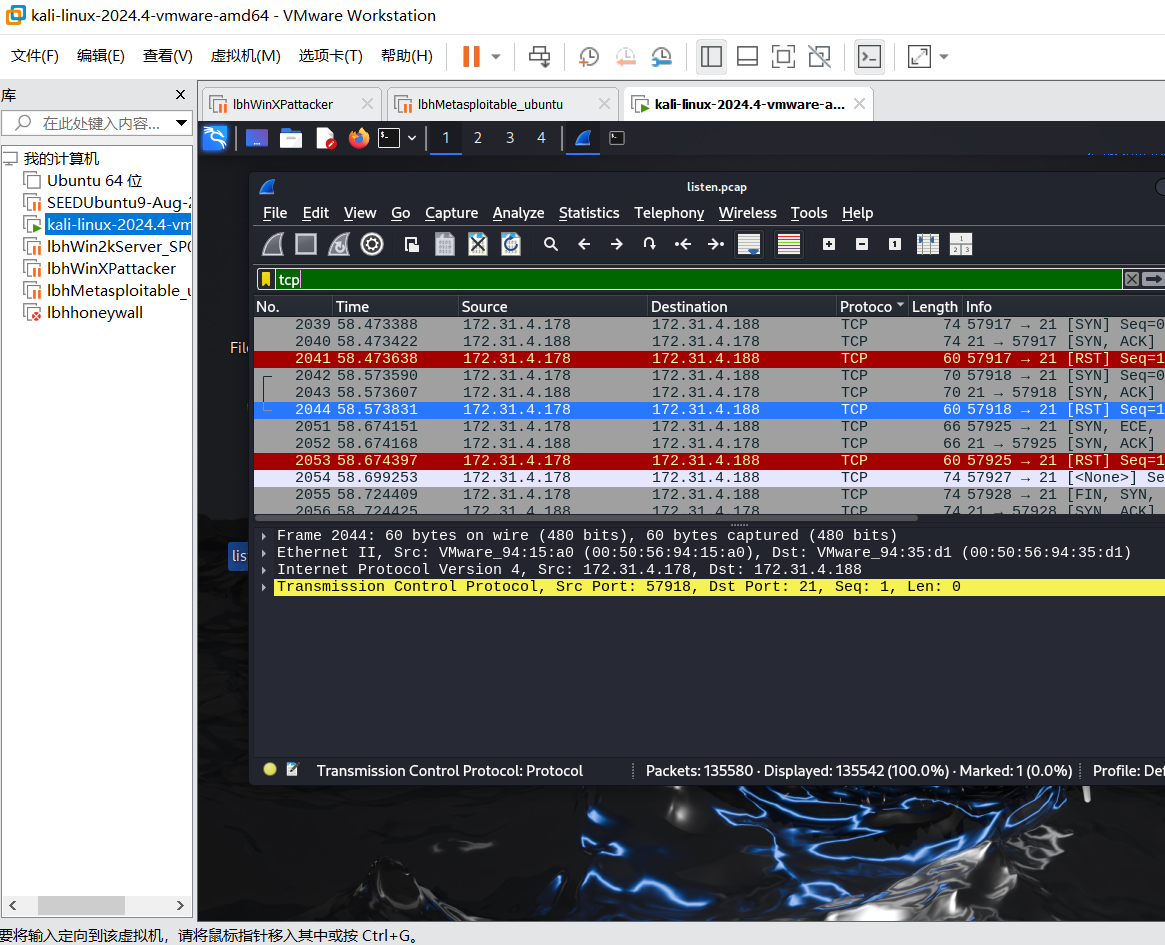Expand Internet Protocol Version 4 details
The image size is (1165, 945).
(264, 570)
